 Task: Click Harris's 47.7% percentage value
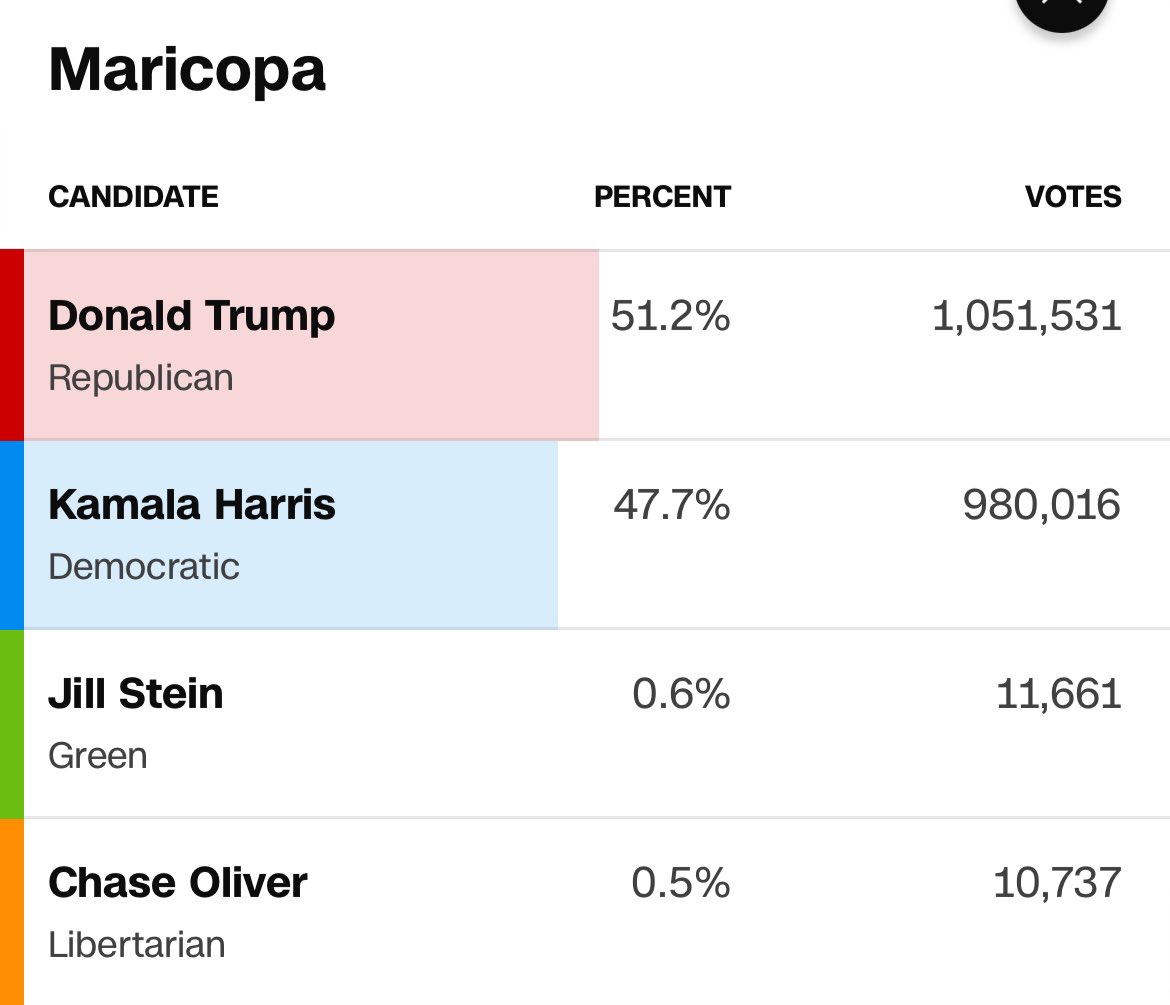pos(671,505)
